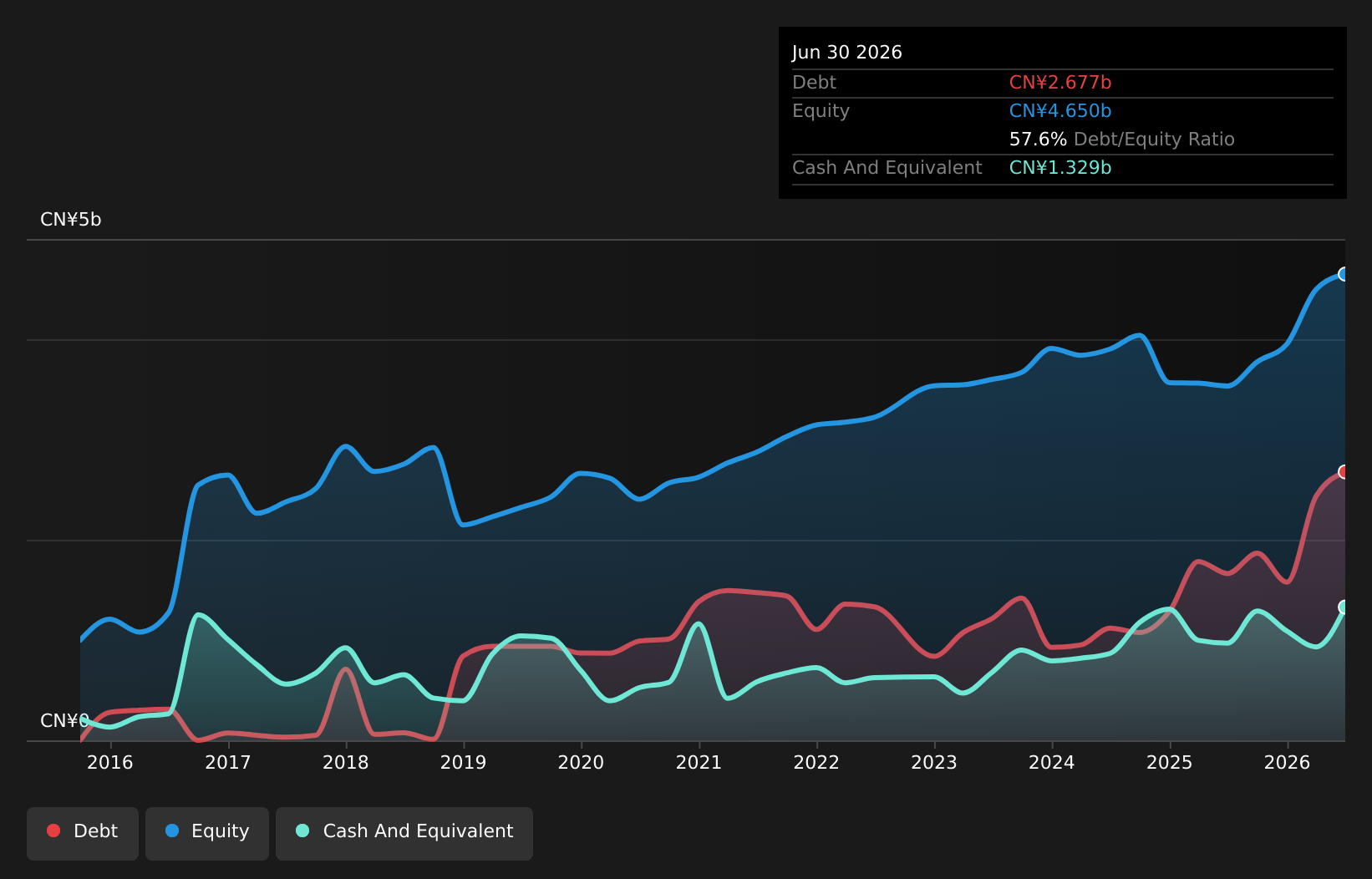Viewport: 1372px width, 879px height.
Task: Click the 2024 x-axis label
Action: pyautogui.click(x=1052, y=762)
